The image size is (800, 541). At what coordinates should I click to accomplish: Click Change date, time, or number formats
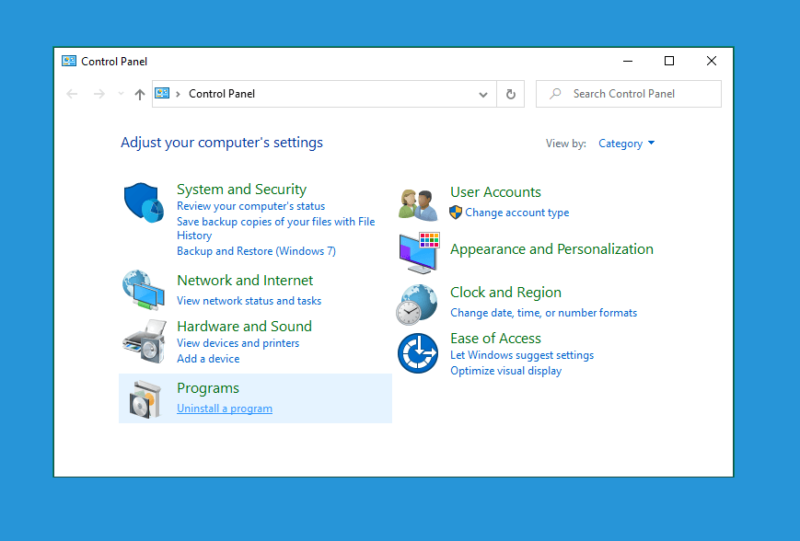click(x=543, y=313)
